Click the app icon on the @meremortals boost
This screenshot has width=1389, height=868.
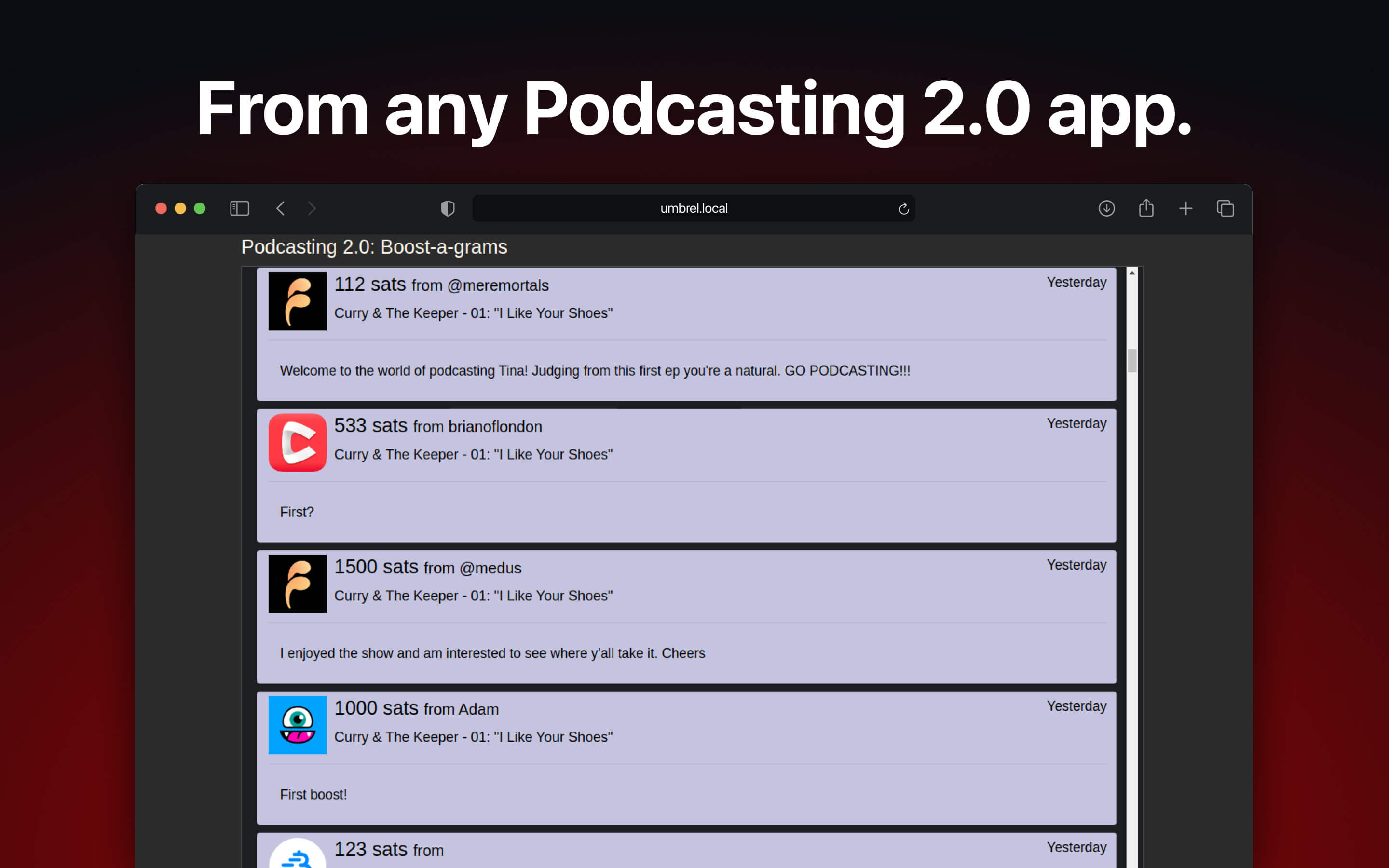[297, 301]
